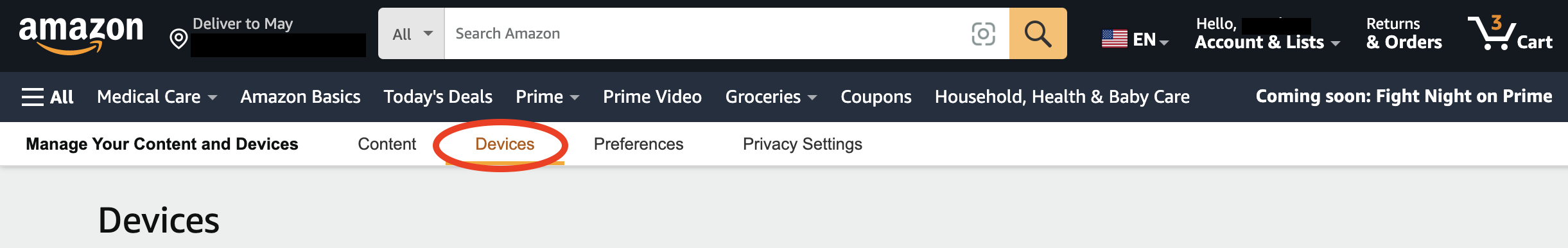Select the Devices tab
1568x248 pixels.
505,144
